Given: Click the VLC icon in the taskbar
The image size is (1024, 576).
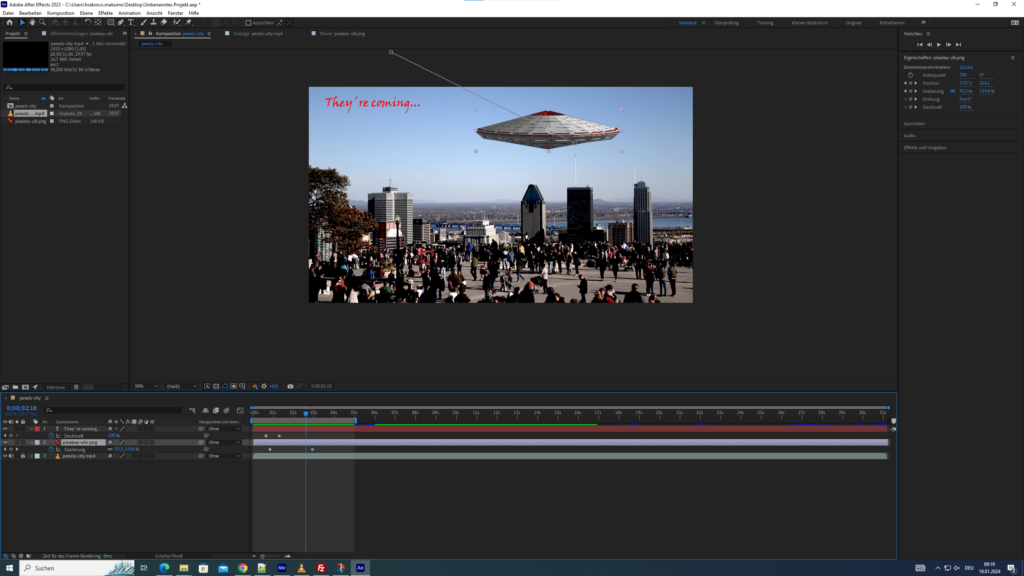Looking at the screenshot, I should tap(302, 568).
